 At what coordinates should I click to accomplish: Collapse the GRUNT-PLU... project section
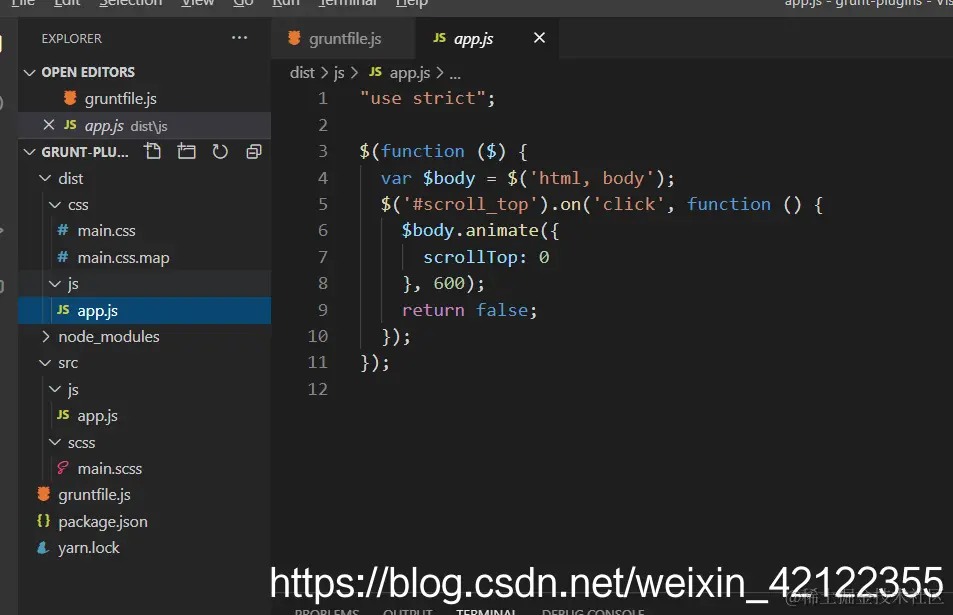coord(29,152)
